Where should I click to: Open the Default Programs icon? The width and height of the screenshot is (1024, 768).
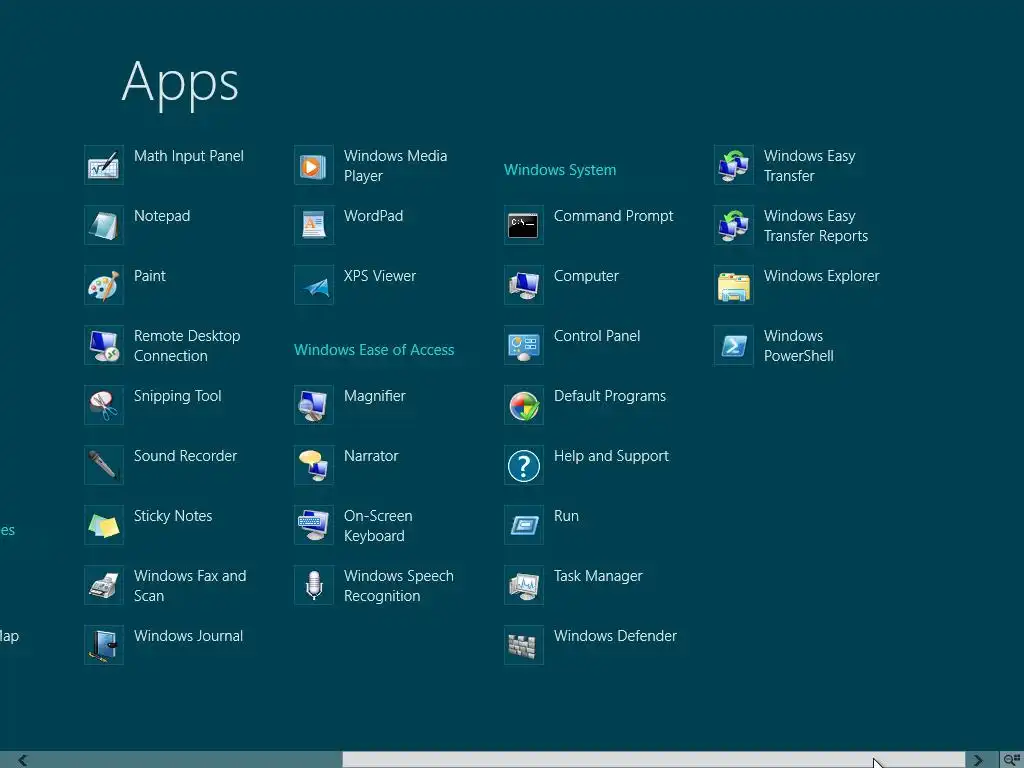tap(524, 406)
